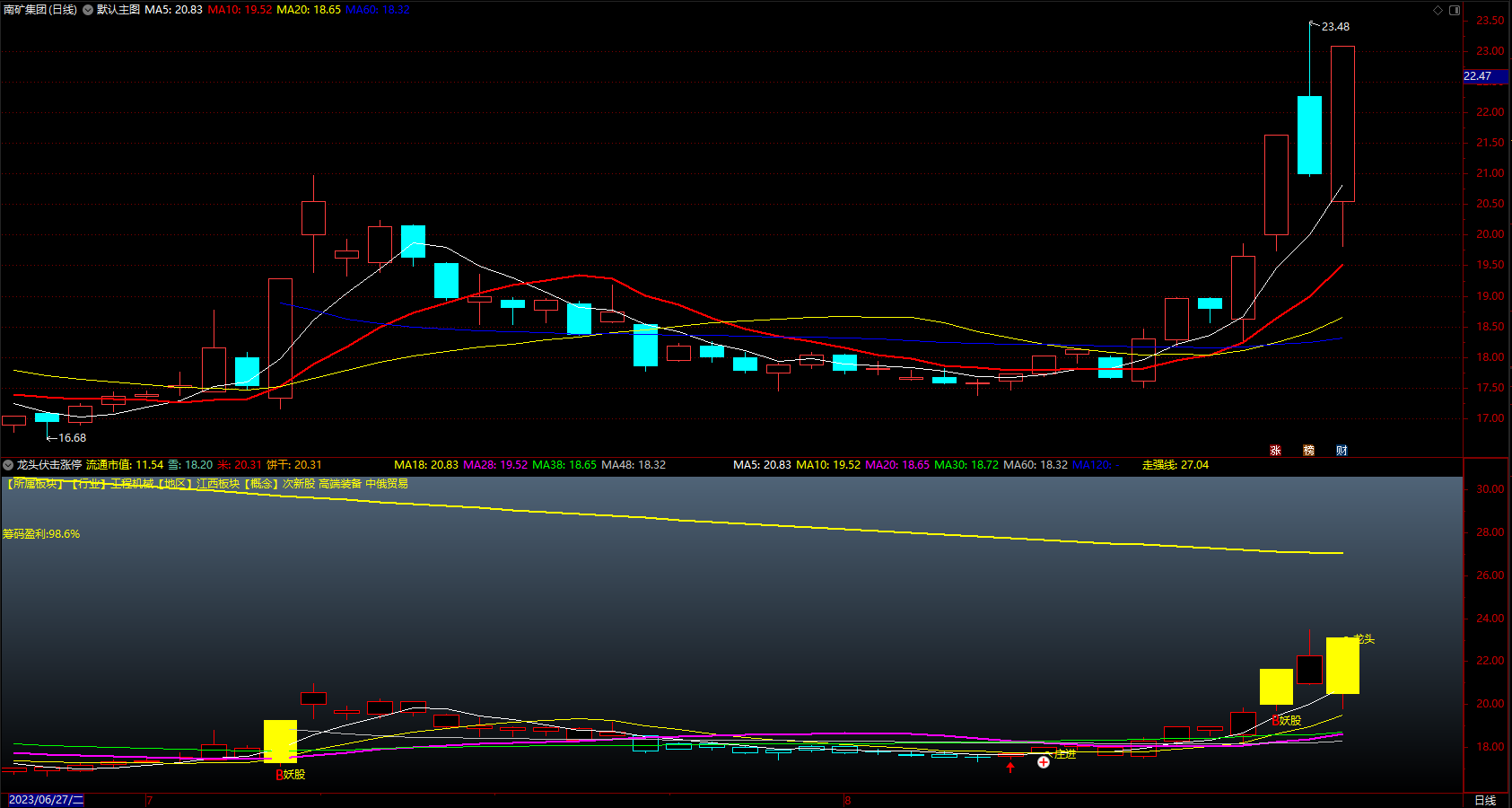Click the 南矿集团(日线) stock title
Viewport: 1512px width, 808px height.
point(40,10)
